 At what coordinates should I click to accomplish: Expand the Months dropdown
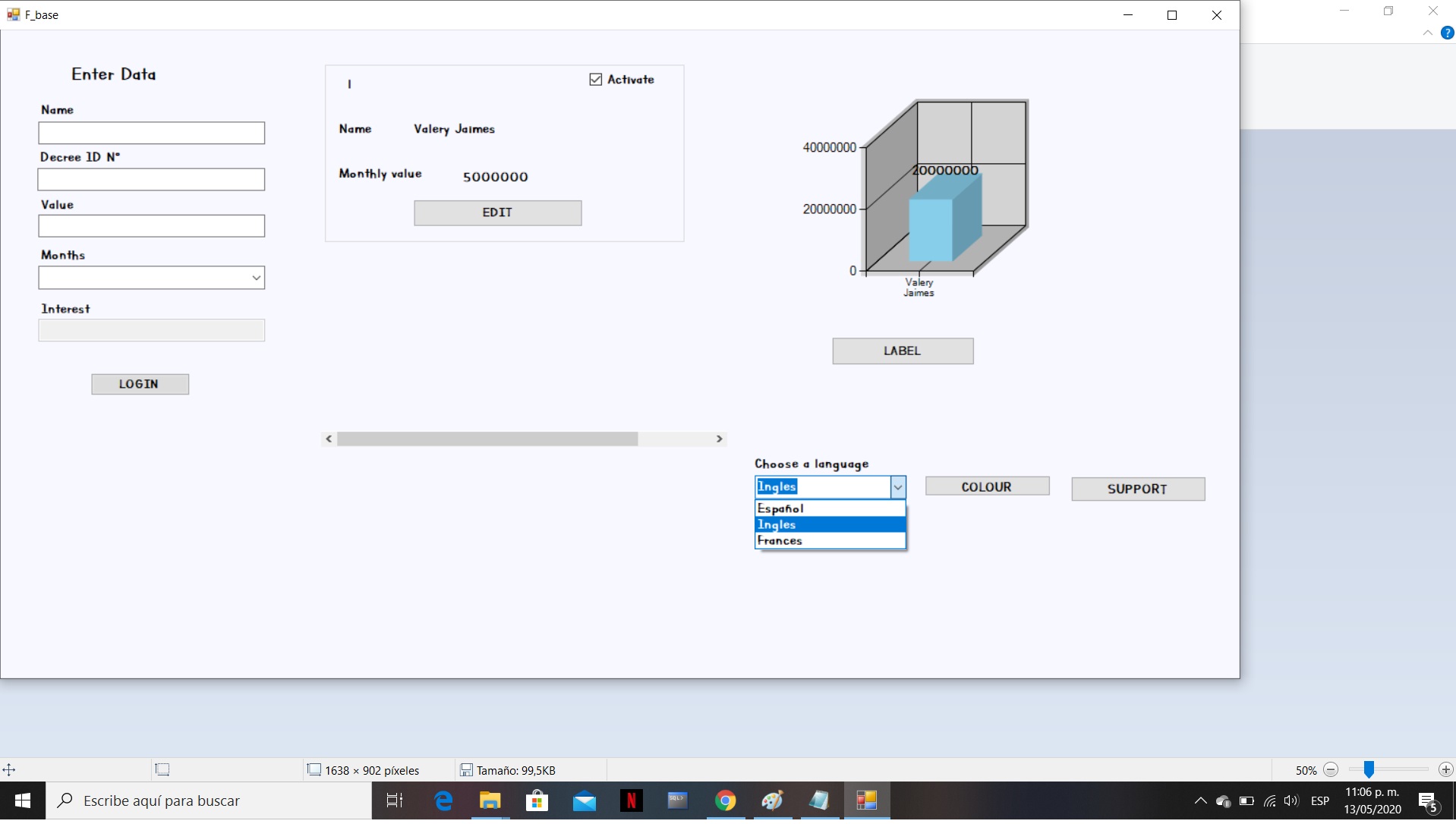pyautogui.click(x=257, y=278)
